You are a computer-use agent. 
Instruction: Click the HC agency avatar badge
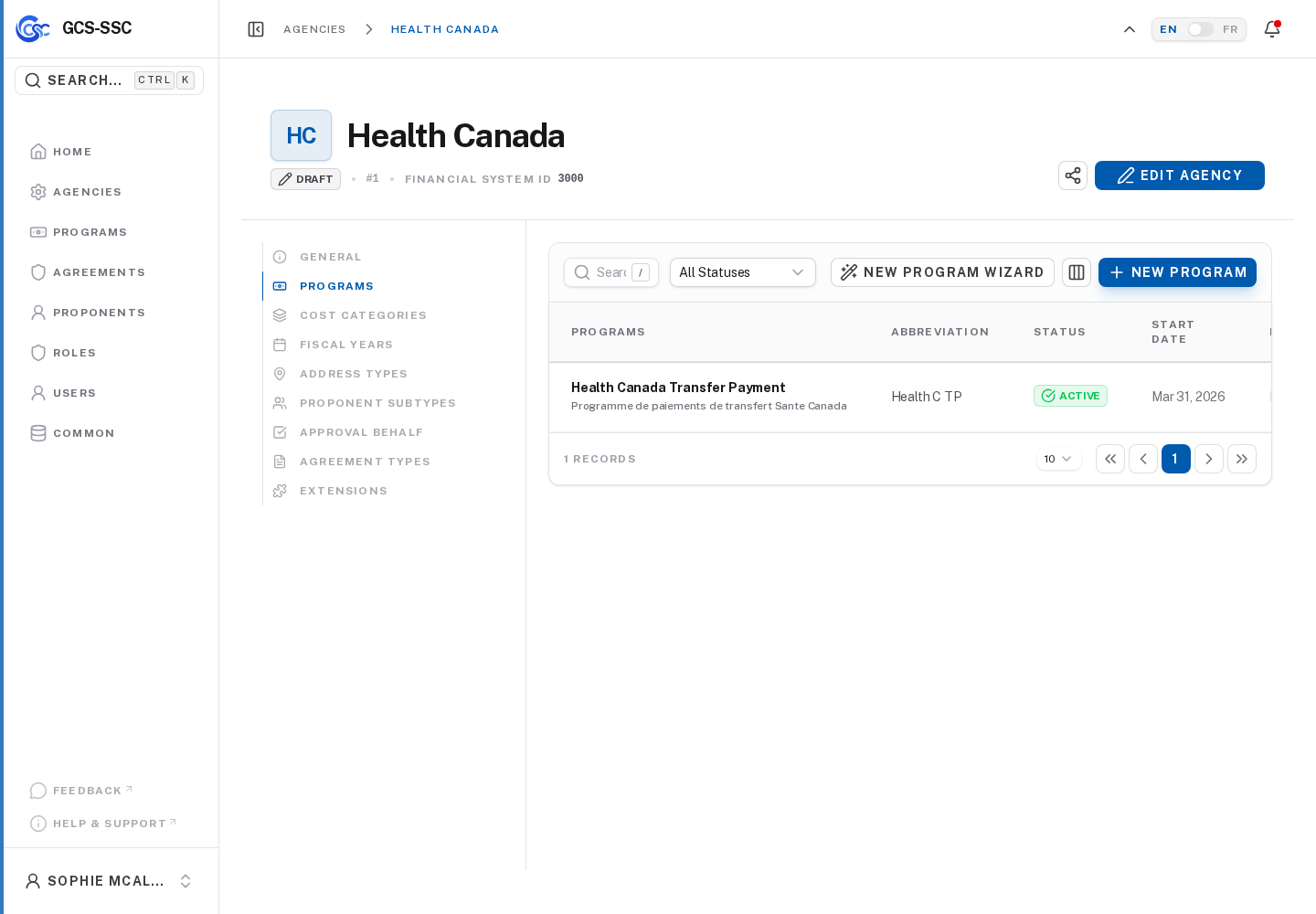301,135
